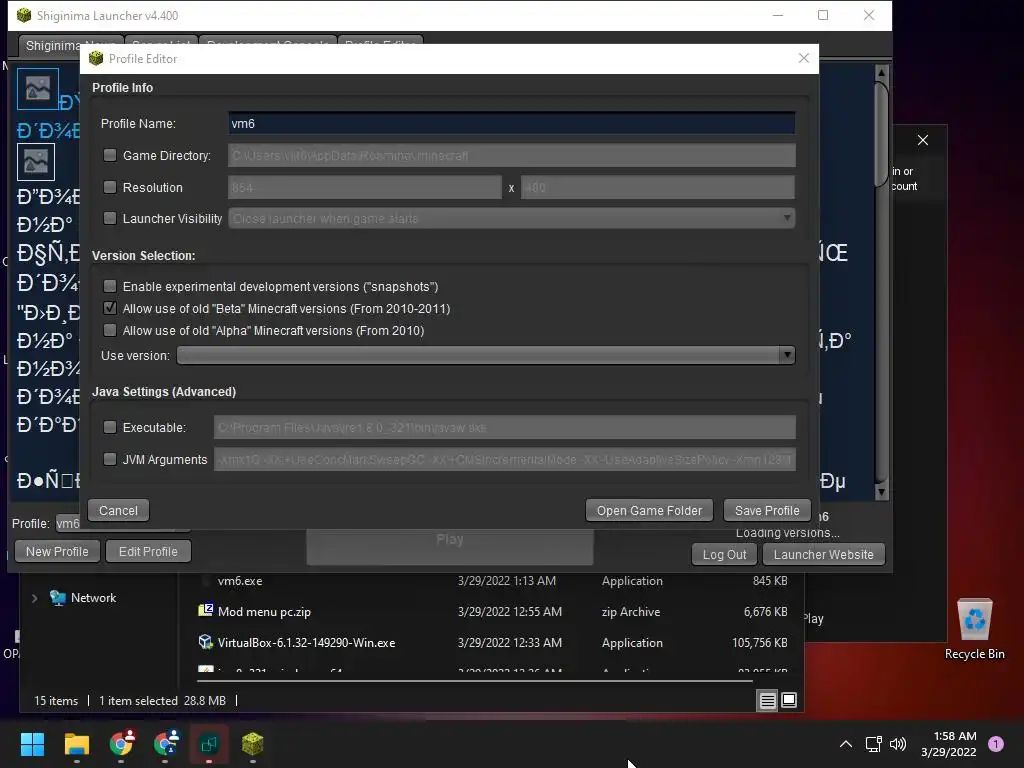Screen dimensions: 1024x768
Task: Uncheck Allow old Beta Minecraft versions
Action: pyautogui.click(x=110, y=308)
